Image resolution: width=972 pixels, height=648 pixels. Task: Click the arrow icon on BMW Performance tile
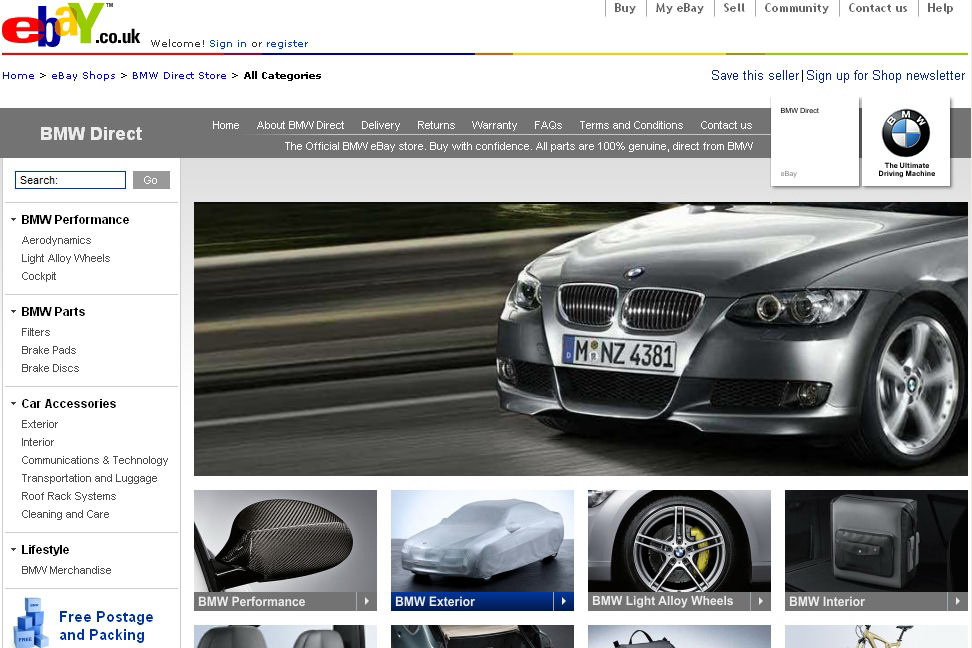pyautogui.click(x=367, y=601)
